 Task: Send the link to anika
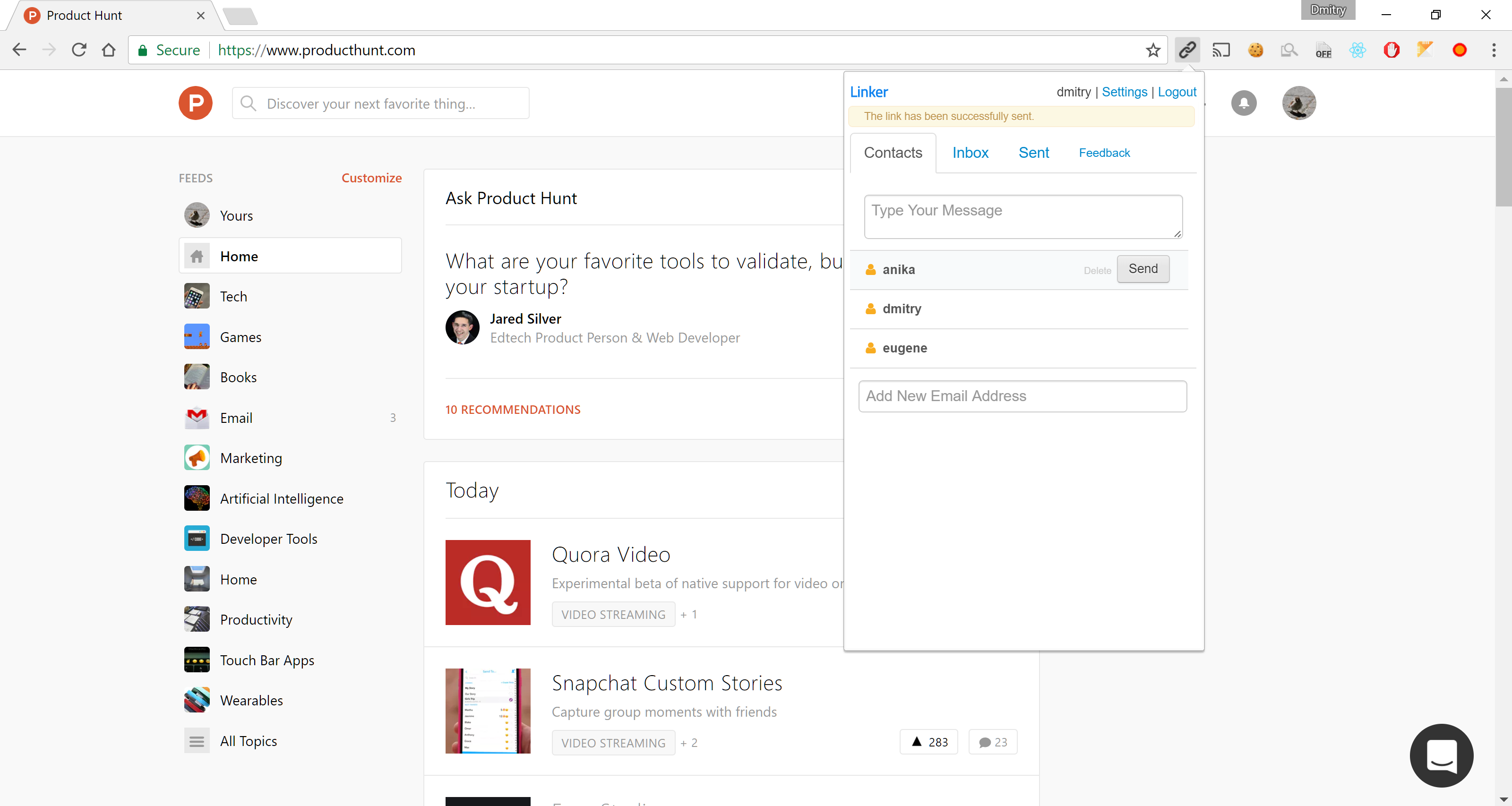pyautogui.click(x=1142, y=269)
